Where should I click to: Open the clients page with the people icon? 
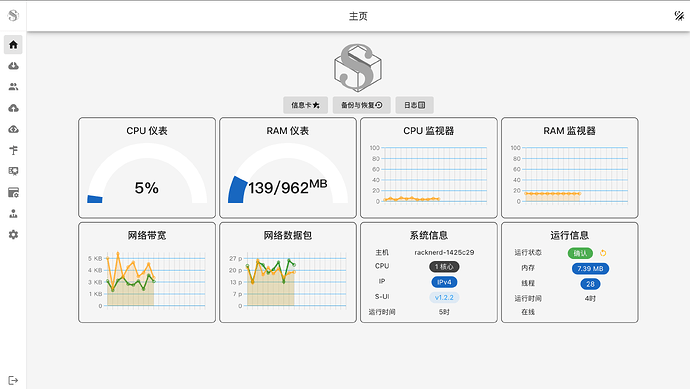[13, 87]
